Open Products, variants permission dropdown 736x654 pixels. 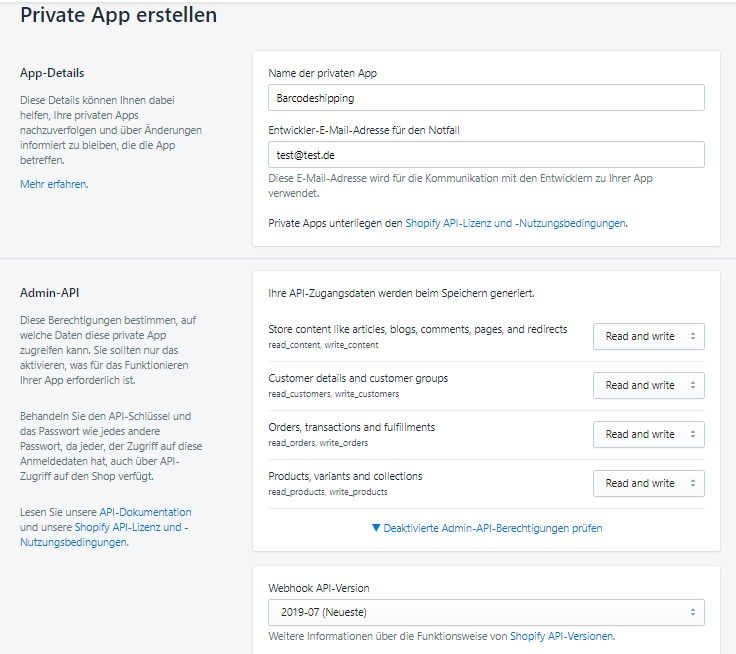click(x=648, y=483)
